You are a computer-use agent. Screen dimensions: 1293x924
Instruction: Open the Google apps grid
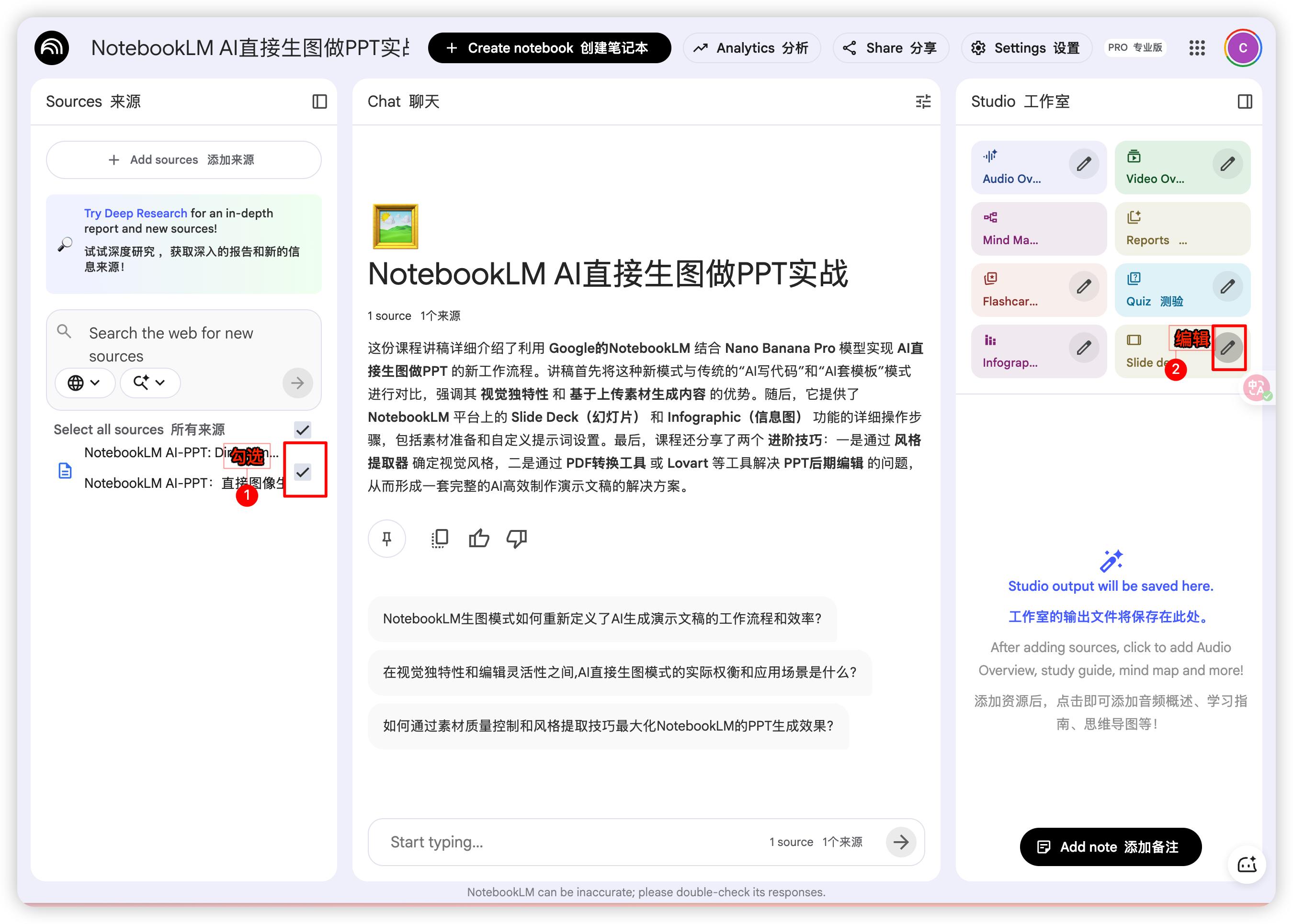[x=1197, y=48]
